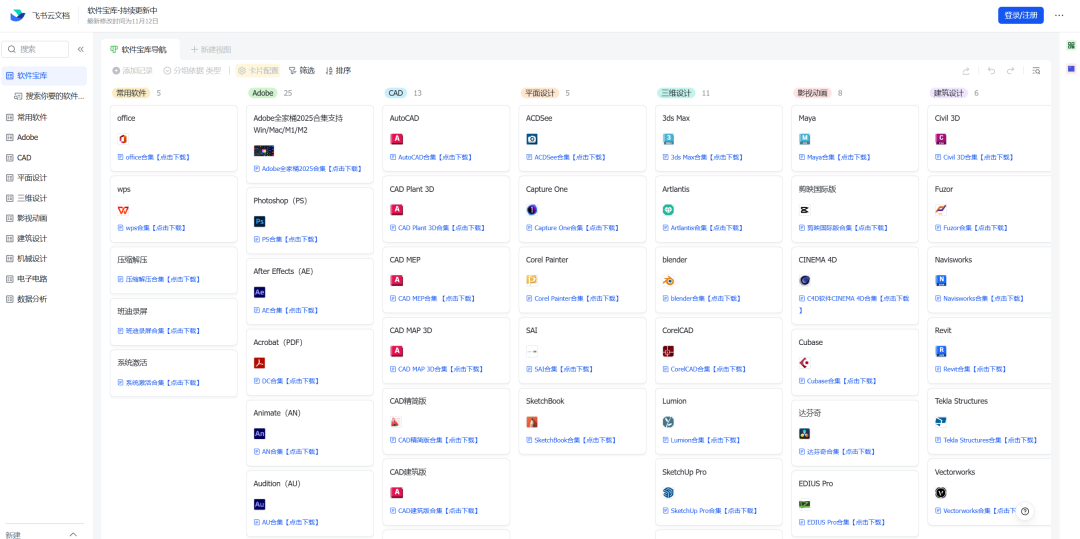This screenshot has height=539, width=1080.
Task: Expand the 新建 menu at sidebar bottom
Action: point(73,534)
